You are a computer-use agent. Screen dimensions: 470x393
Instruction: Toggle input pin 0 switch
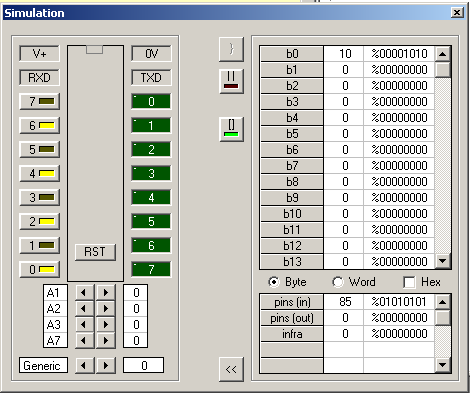point(40,269)
